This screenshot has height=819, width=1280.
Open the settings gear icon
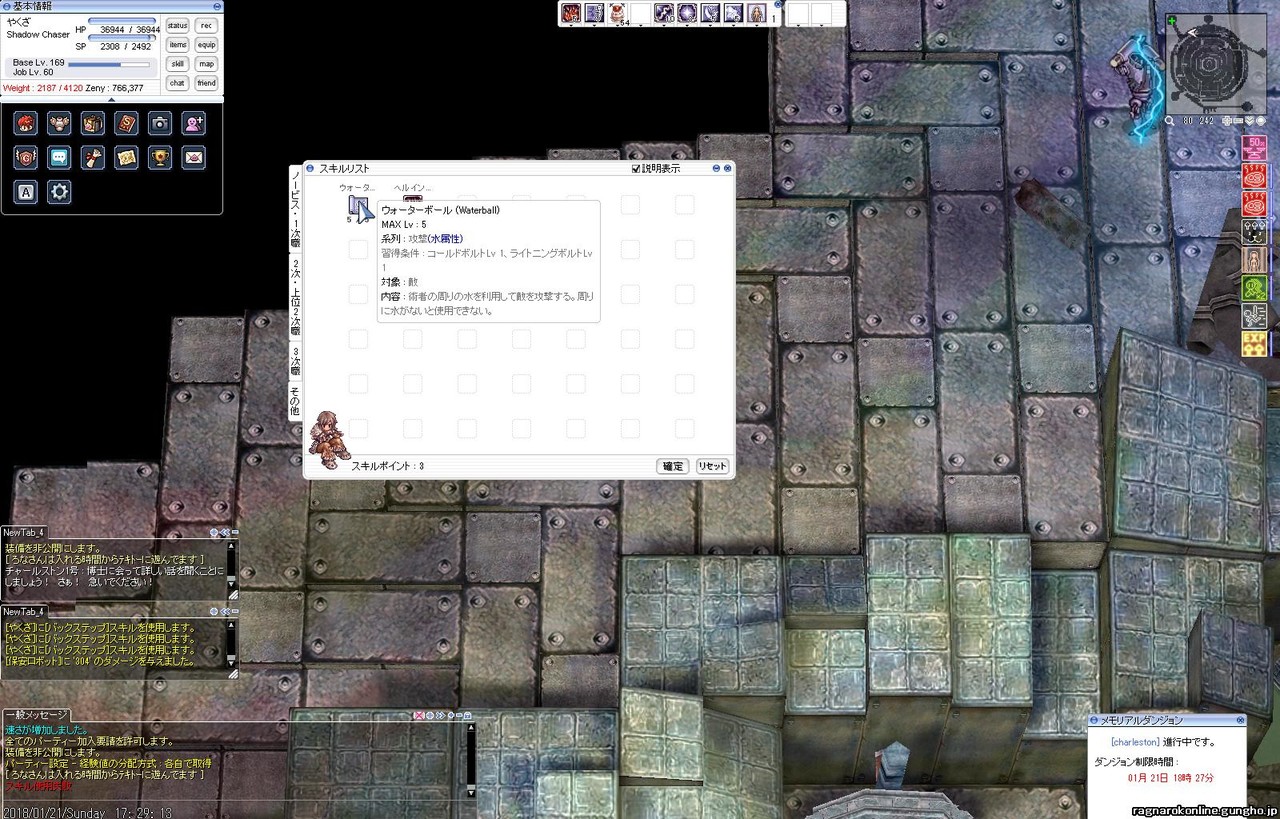tap(59, 191)
